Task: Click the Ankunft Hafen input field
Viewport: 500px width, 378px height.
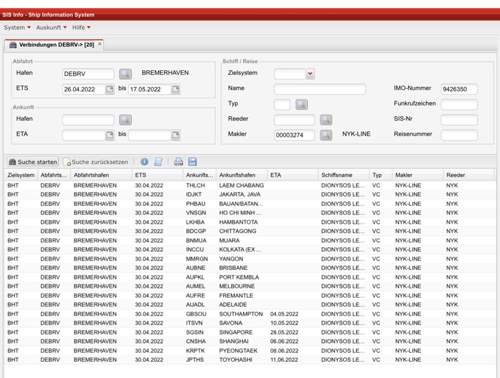Action: click(88, 120)
